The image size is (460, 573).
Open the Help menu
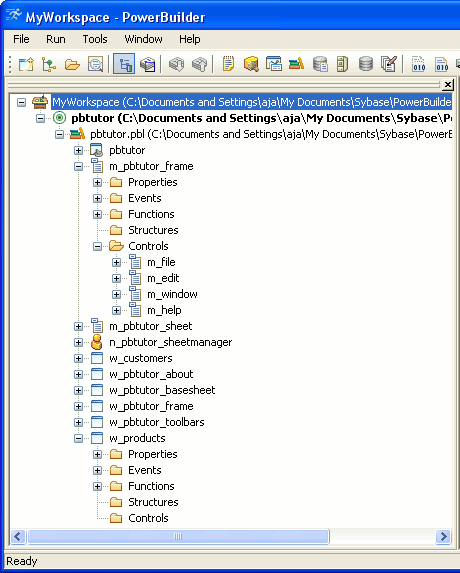pos(190,39)
